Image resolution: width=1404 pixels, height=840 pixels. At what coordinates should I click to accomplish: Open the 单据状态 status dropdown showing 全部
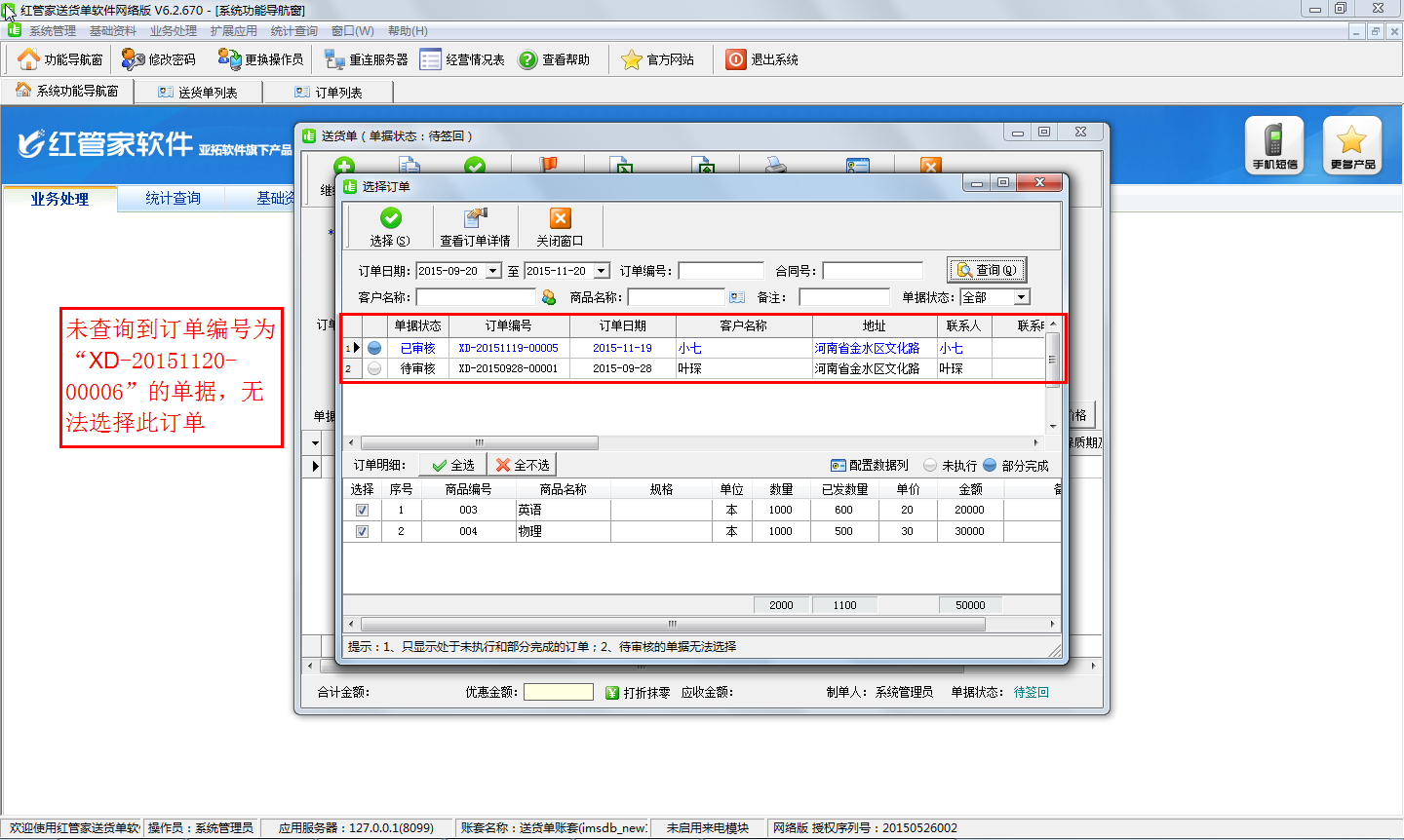point(1021,297)
